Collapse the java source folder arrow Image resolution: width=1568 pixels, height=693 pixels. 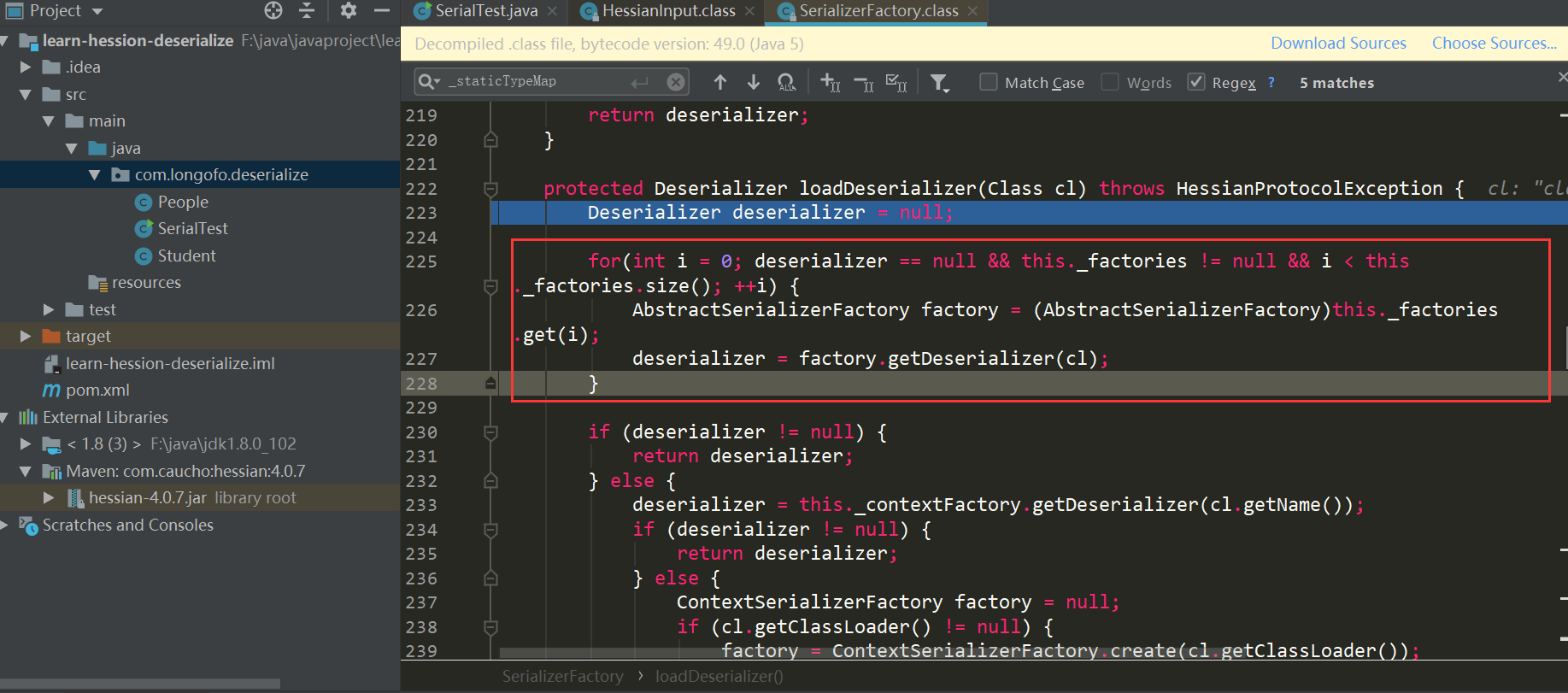[x=72, y=148]
